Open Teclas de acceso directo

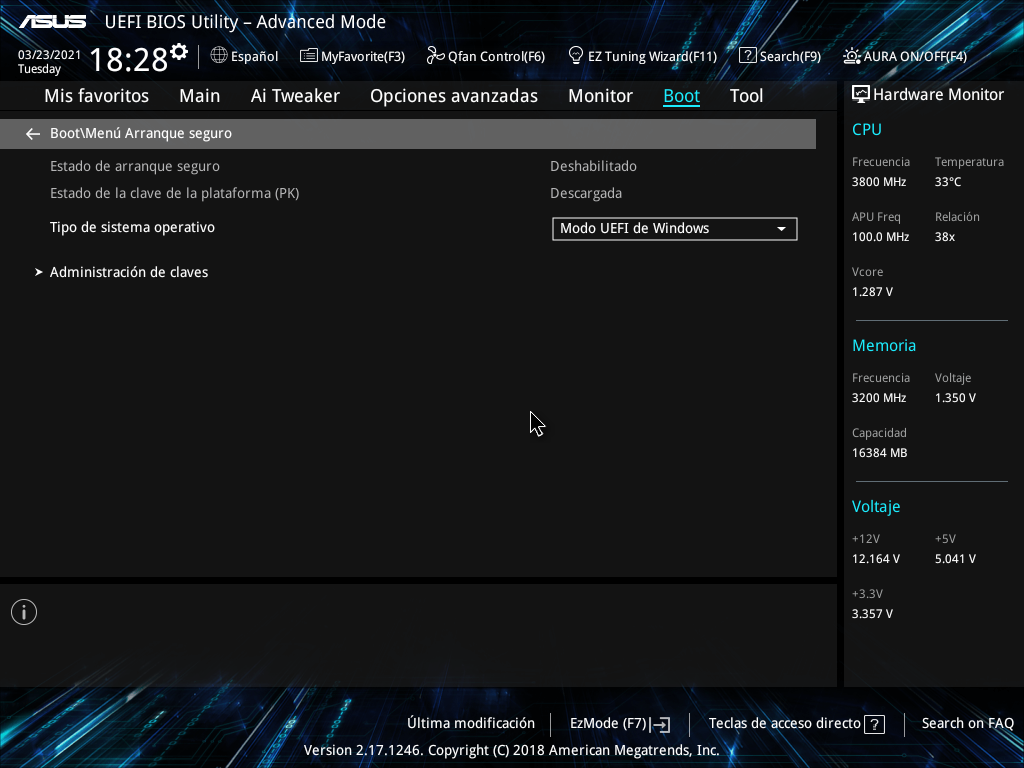click(x=797, y=724)
